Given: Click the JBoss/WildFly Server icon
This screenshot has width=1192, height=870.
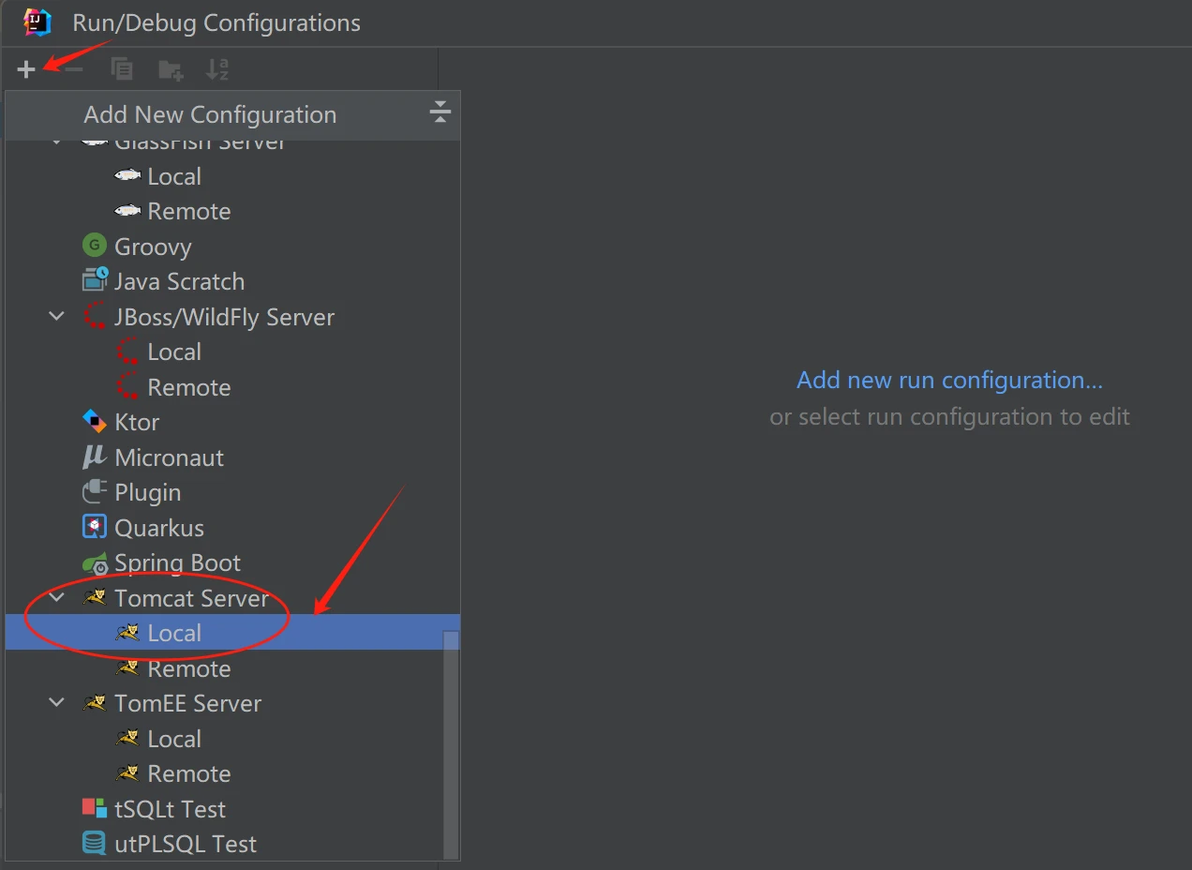Looking at the screenshot, I should 94,316.
